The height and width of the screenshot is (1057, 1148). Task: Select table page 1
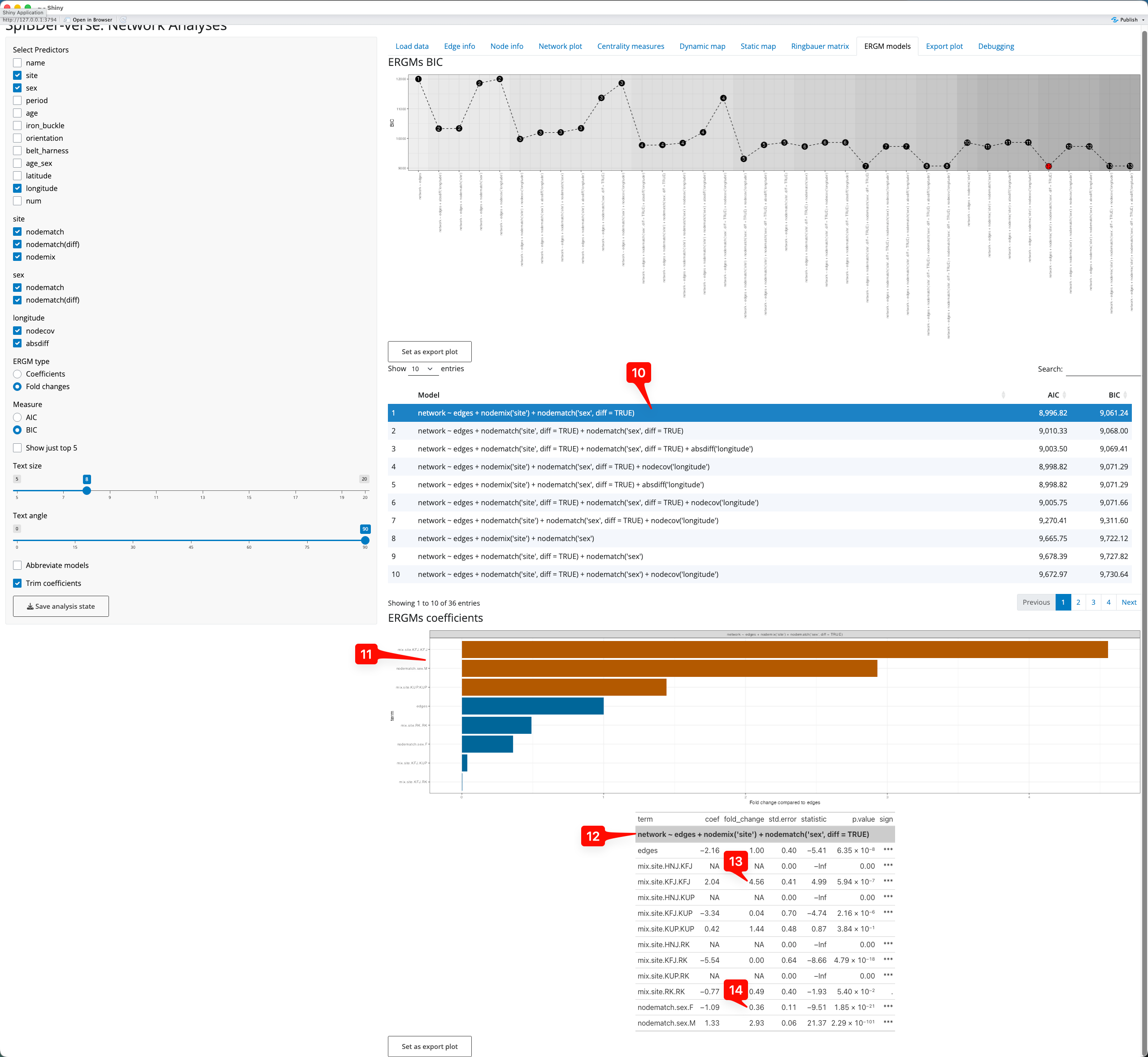1063,602
